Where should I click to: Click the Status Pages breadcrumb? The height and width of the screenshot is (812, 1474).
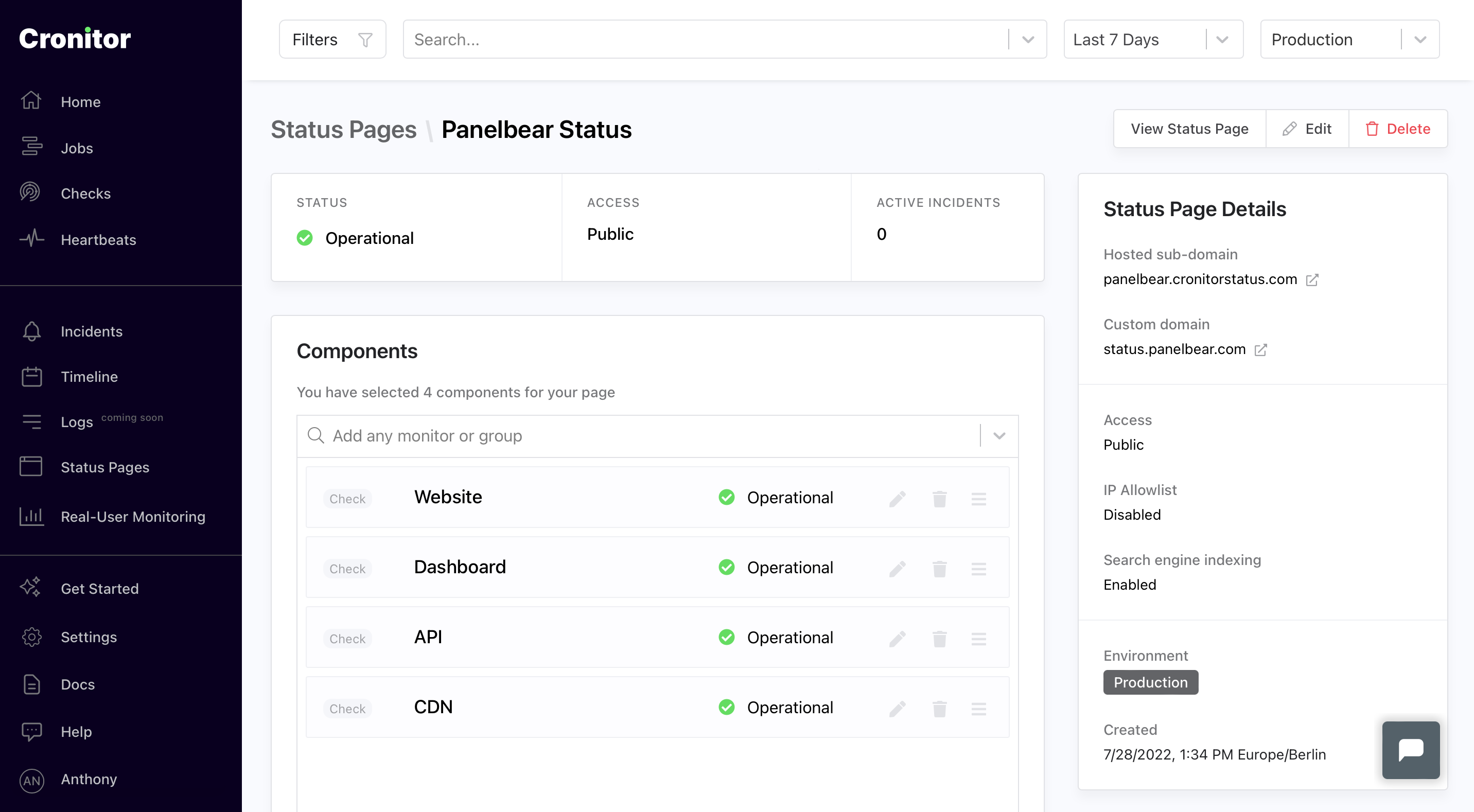point(343,129)
